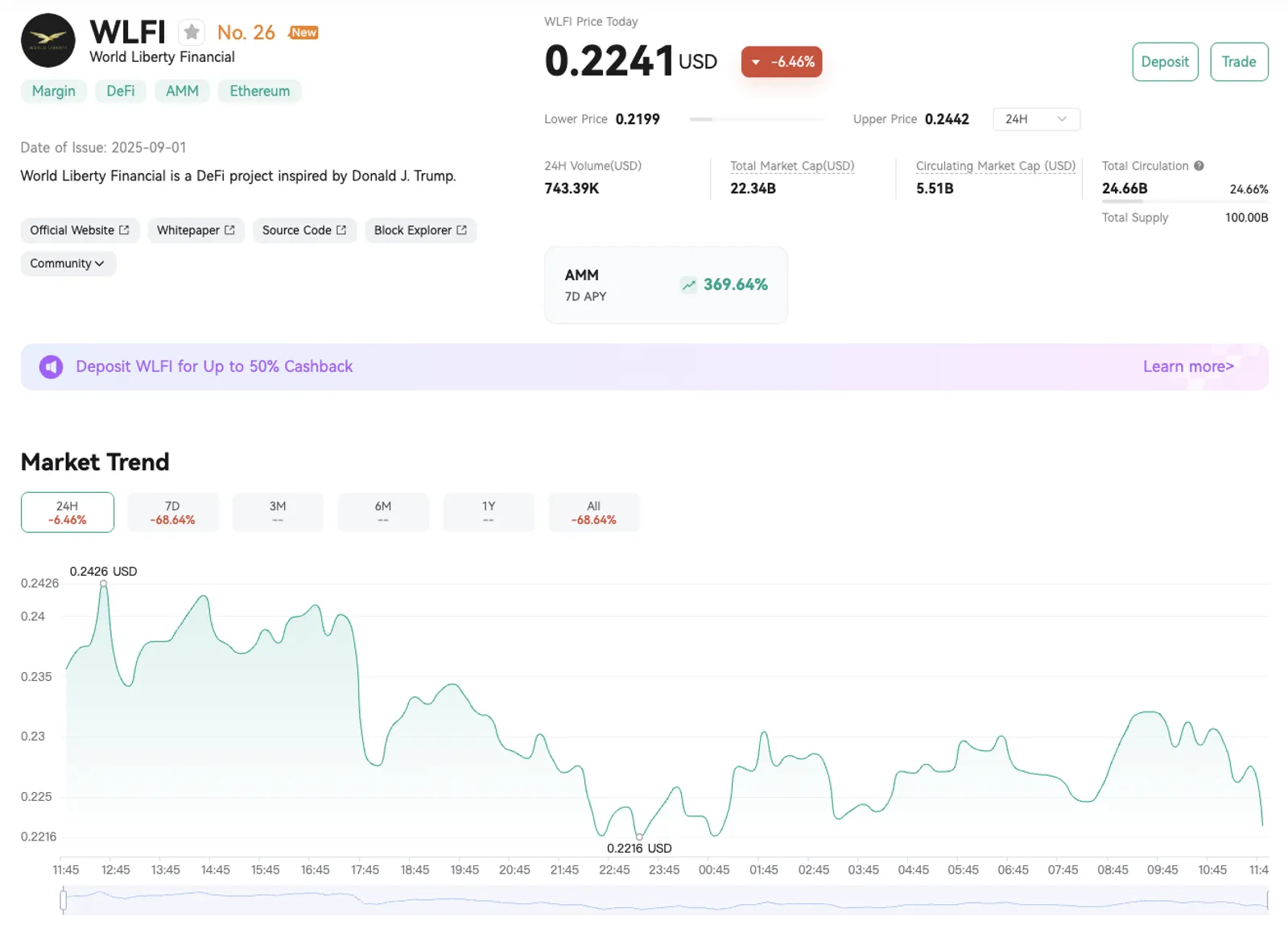
Task: Click the external-link icon on Whitepaper
Action: (x=229, y=230)
